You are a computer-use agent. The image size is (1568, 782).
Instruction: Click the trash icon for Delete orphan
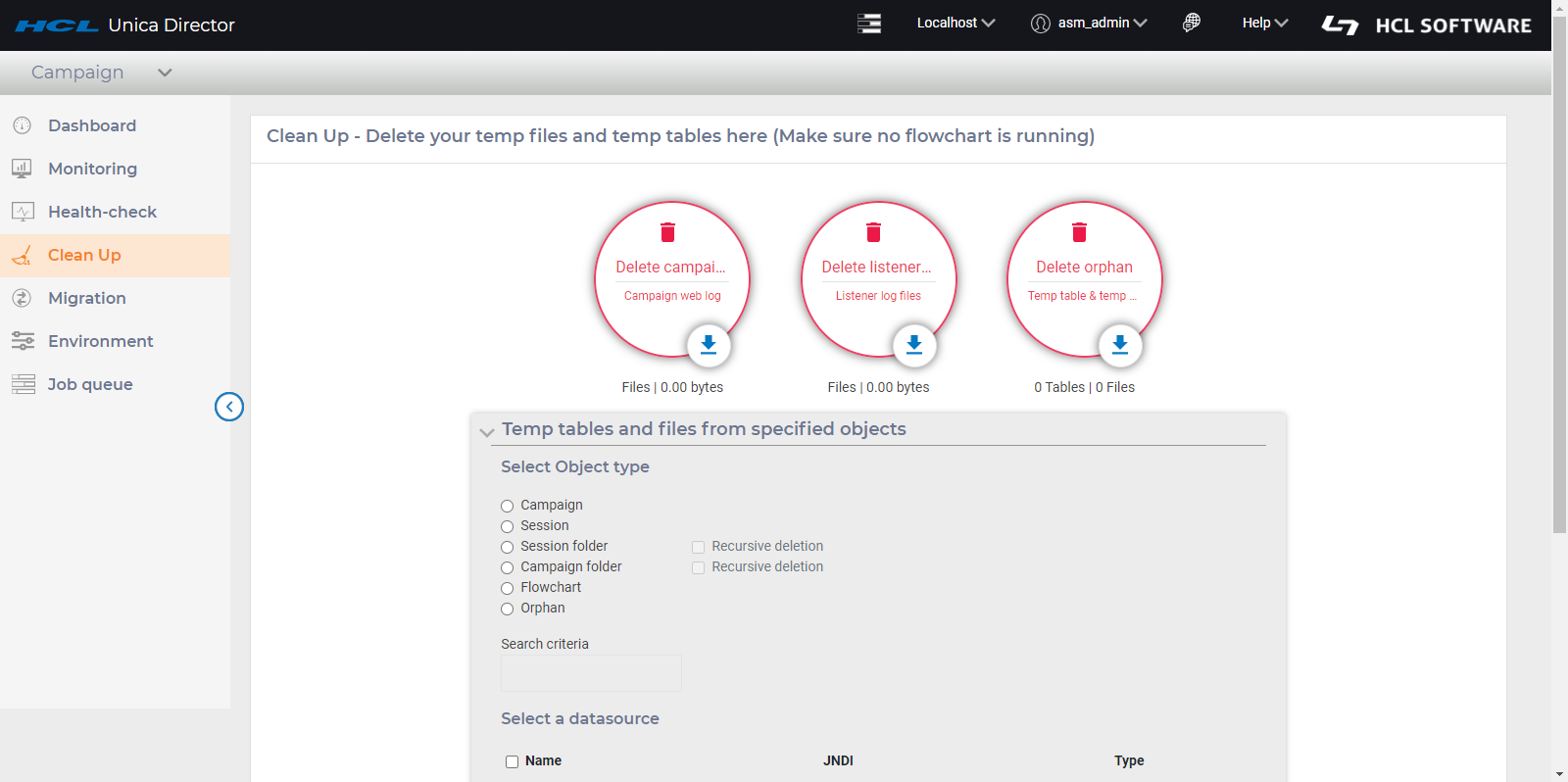(x=1079, y=232)
